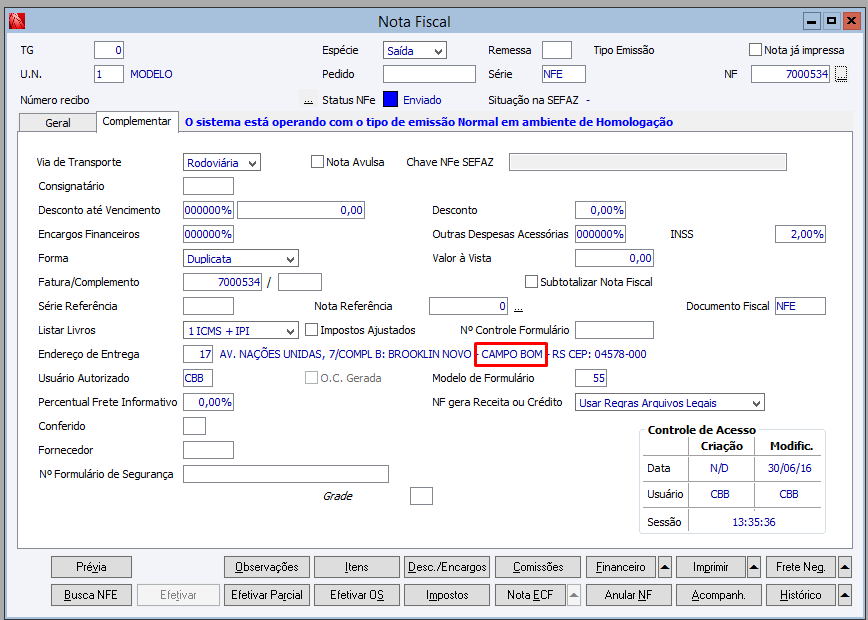Screen dimensions: 868x620
Task: Select the Complementar tab
Action: click(x=137, y=121)
